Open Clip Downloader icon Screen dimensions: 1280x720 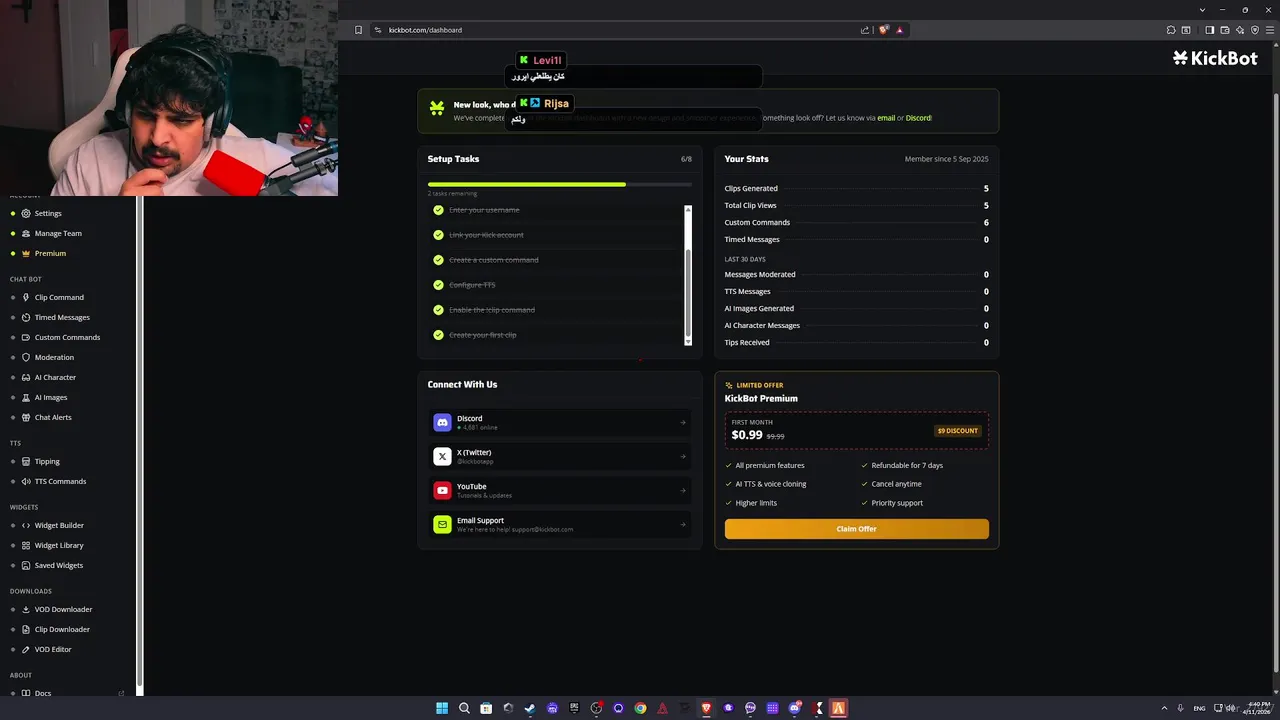[x=26, y=629]
